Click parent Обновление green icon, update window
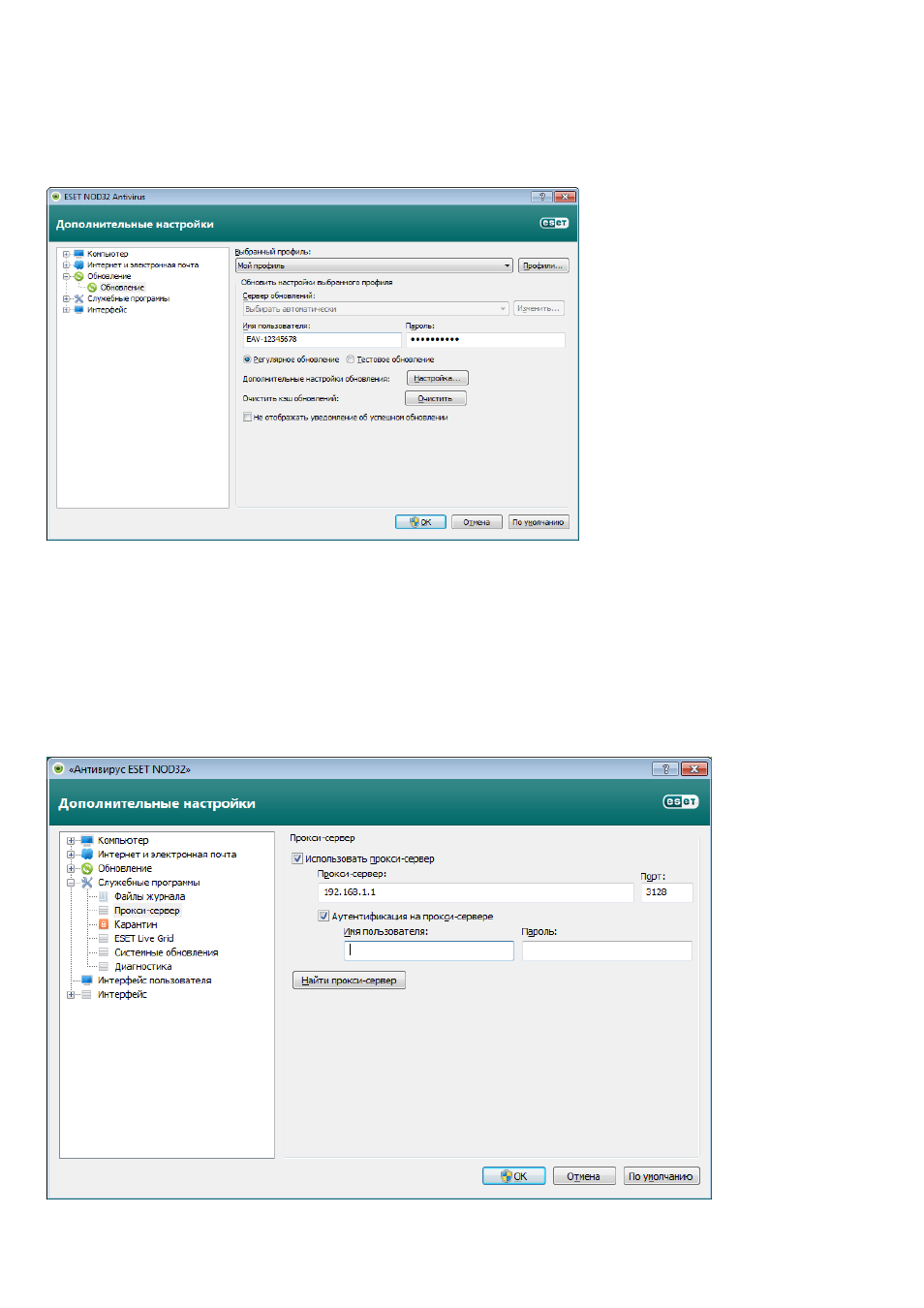Viewport: 924px width, 1308px height. tap(79, 276)
